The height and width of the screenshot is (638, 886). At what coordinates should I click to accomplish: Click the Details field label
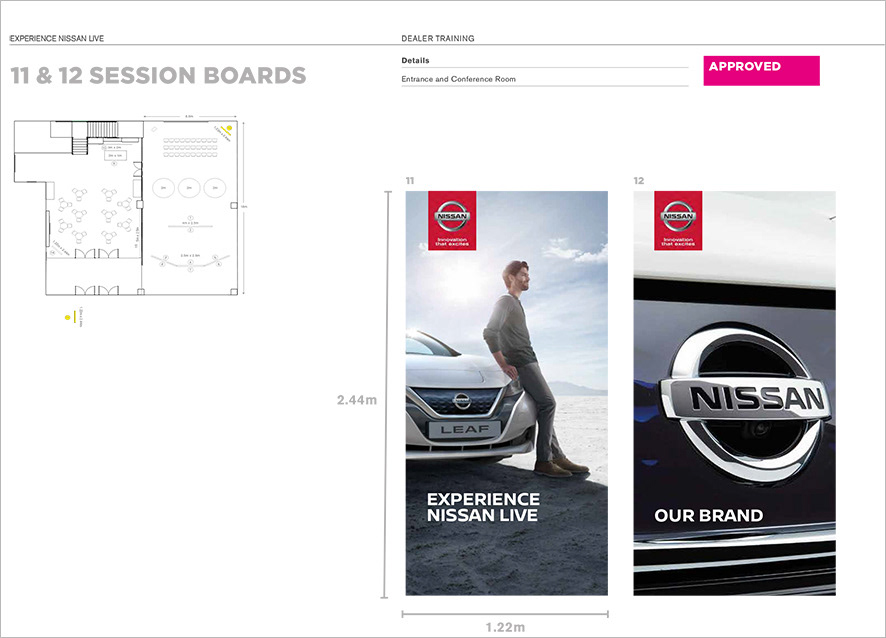point(415,61)
